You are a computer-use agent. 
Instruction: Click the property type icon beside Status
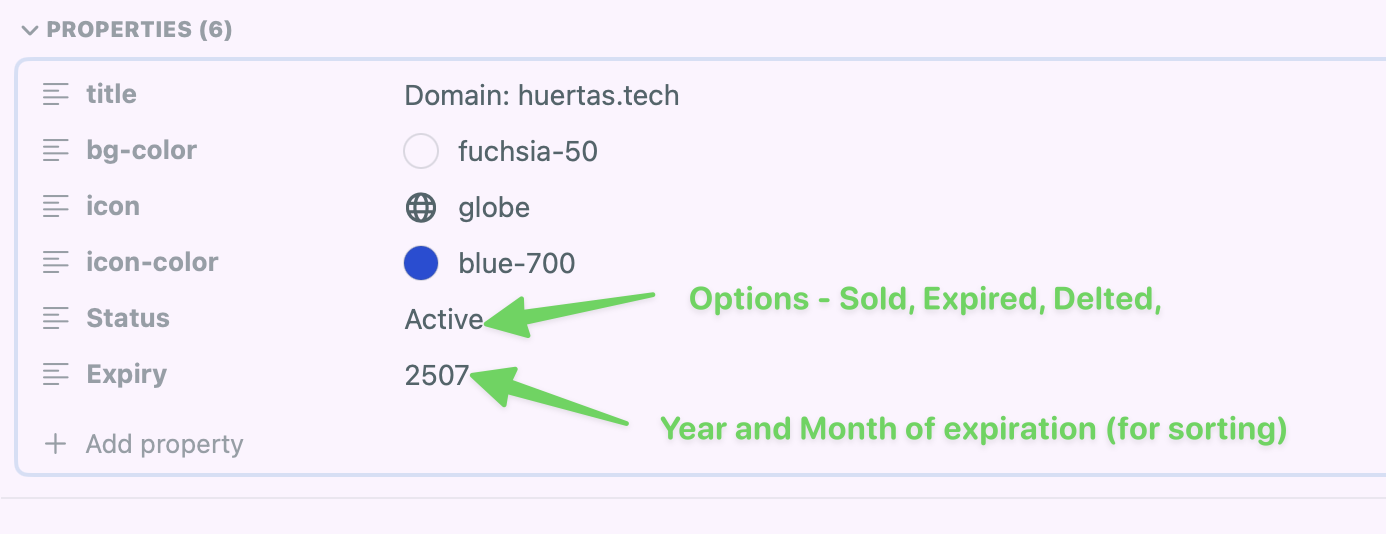pos(57,319)
